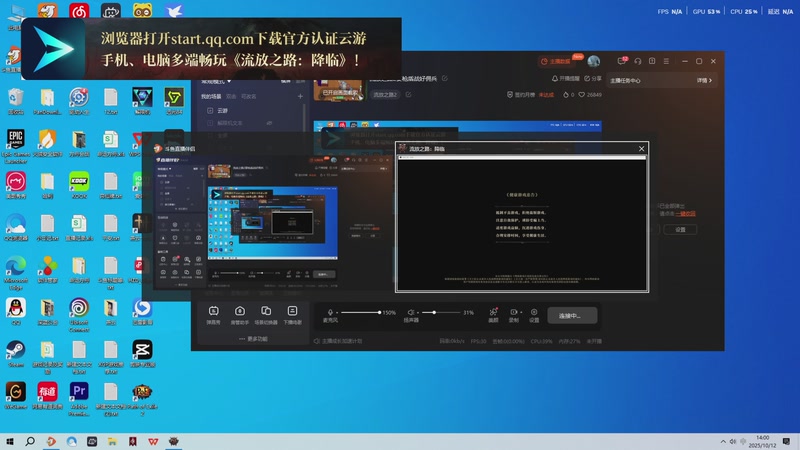Open the hamburger menu in Douyu title bar

tap(666, 61)
